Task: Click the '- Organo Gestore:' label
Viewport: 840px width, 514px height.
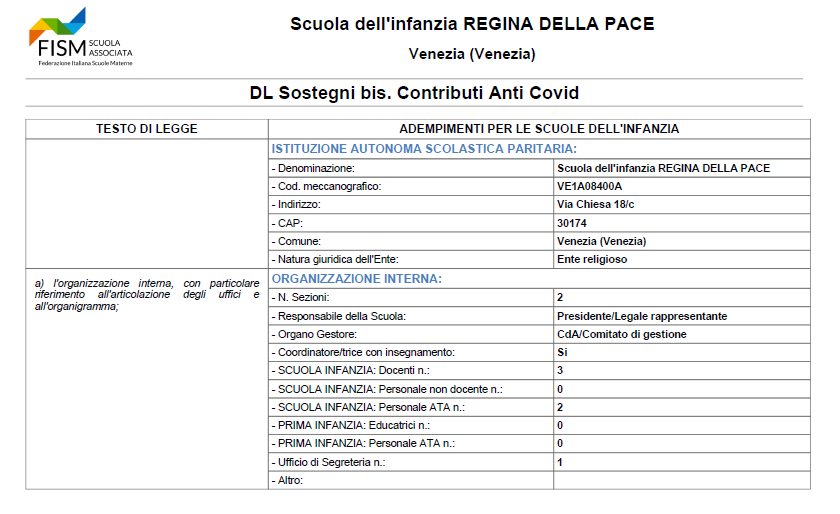Action: (314, 334)
